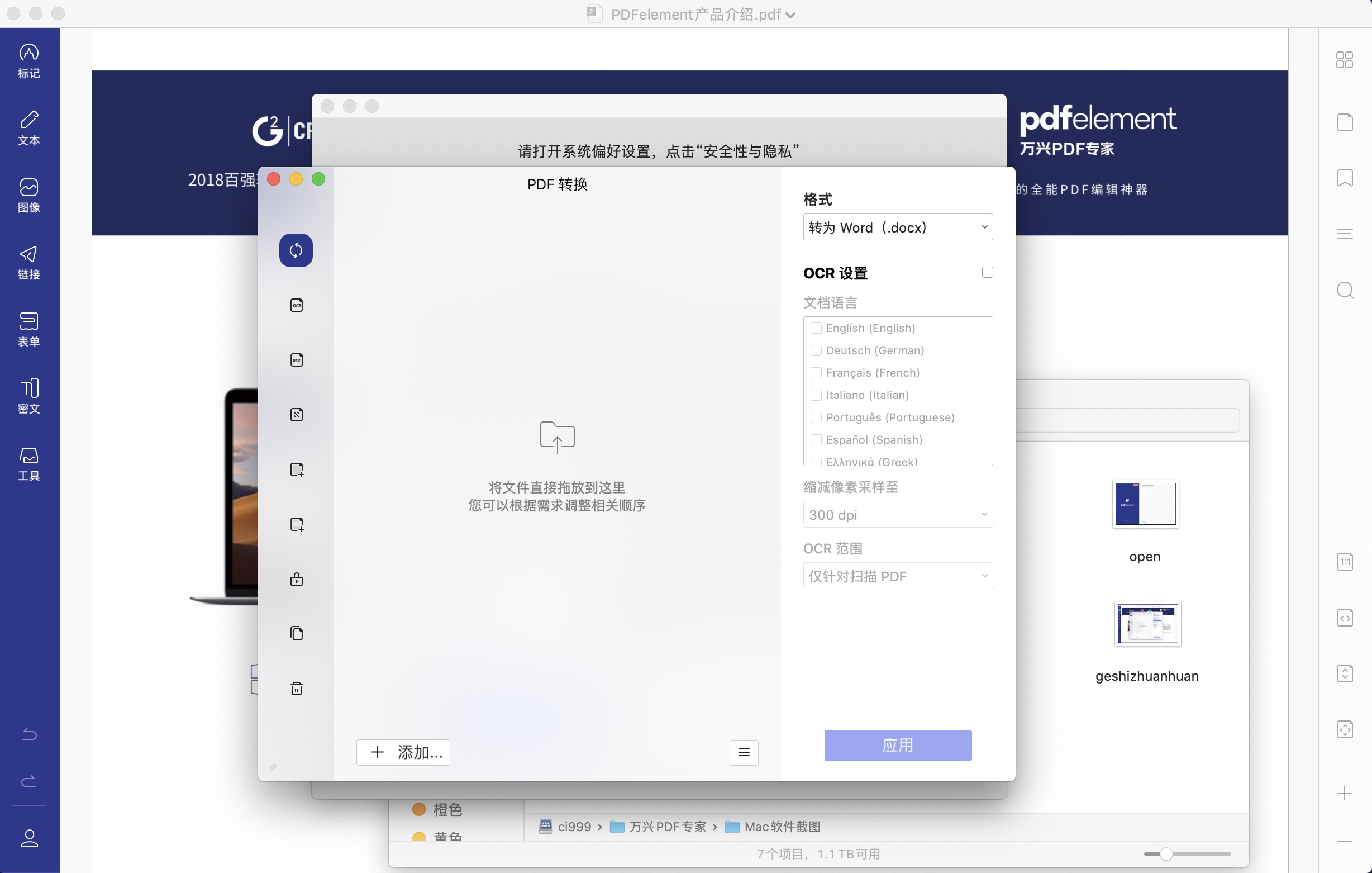Click the fit width icon

(x=1344, y=618)
